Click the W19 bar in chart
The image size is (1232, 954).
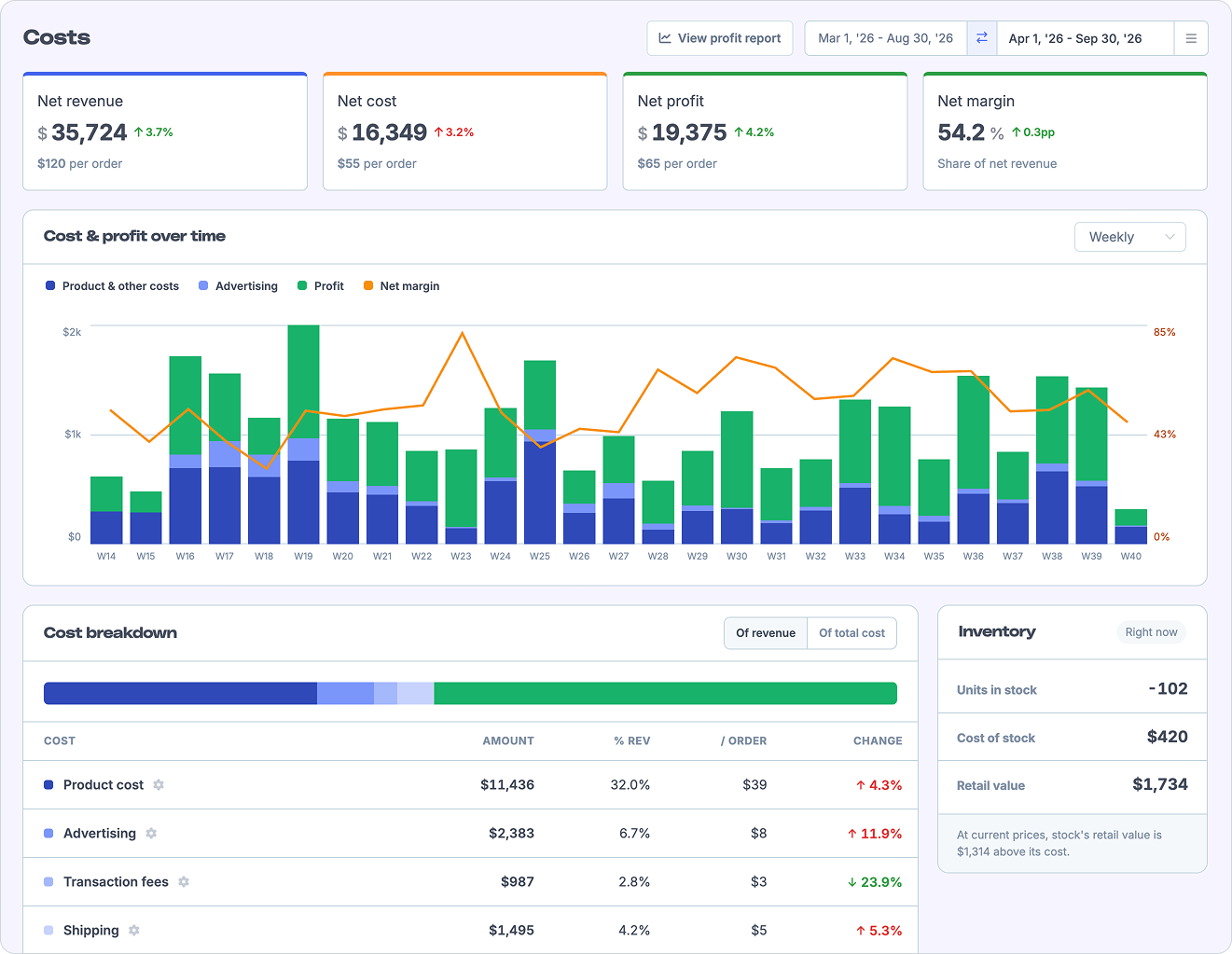click(x=303, y=435)
